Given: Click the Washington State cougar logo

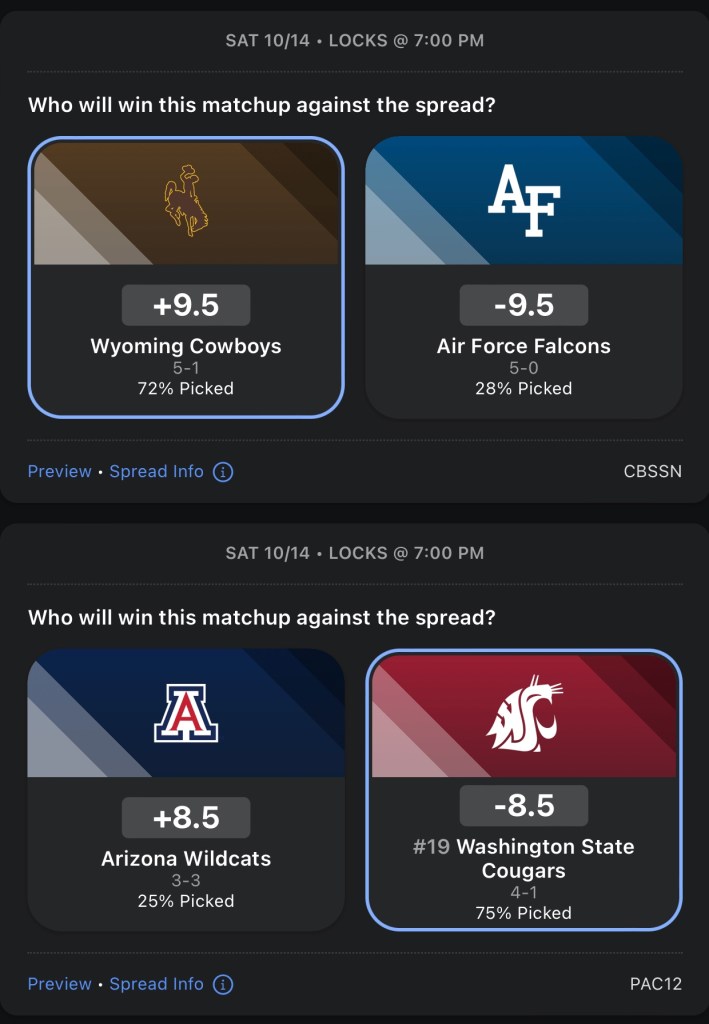Looking at the screenshot, I should (524, 714).
